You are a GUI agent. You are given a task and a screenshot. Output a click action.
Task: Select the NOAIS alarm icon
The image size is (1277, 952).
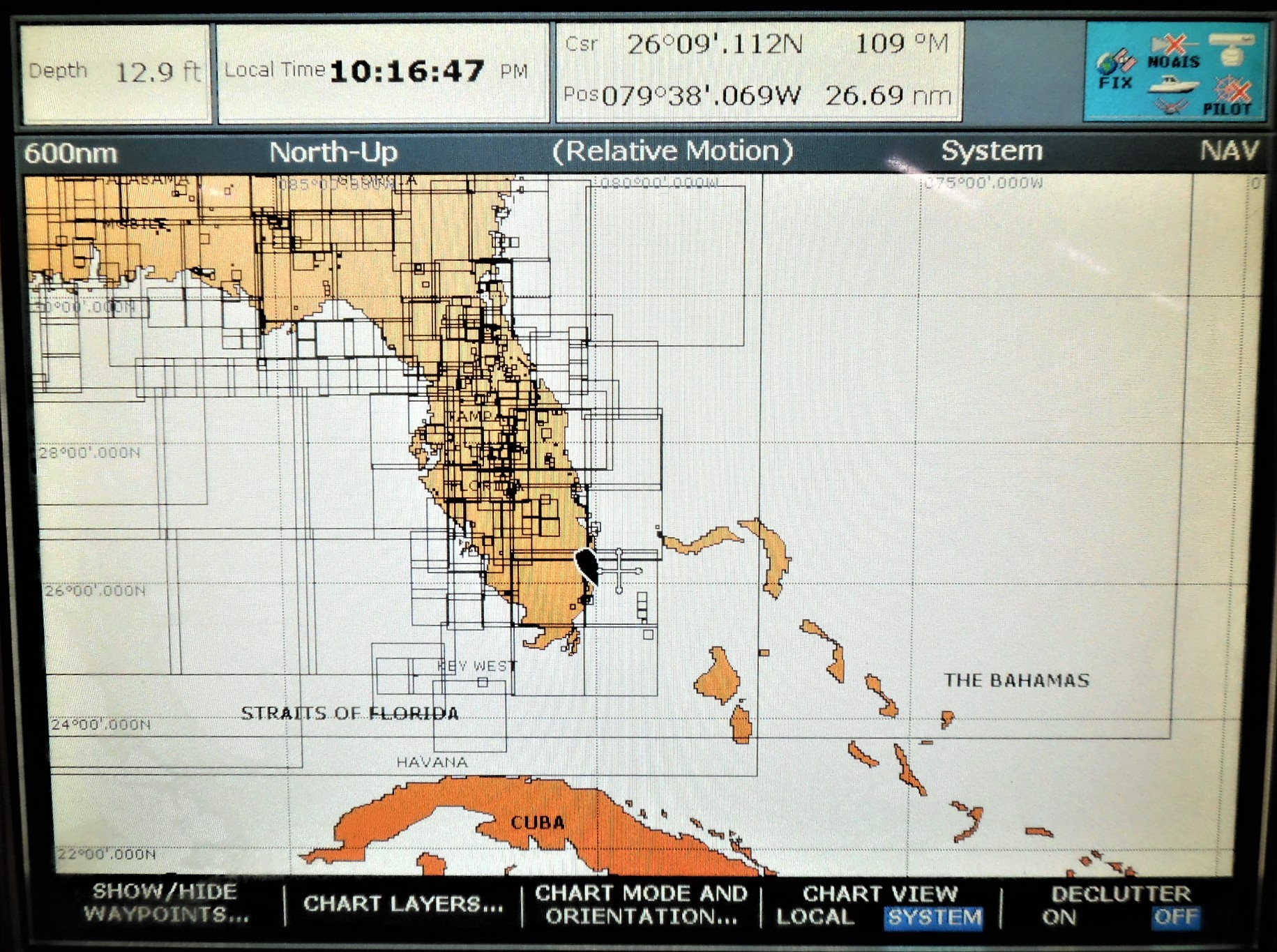[x=1173, y=44]
